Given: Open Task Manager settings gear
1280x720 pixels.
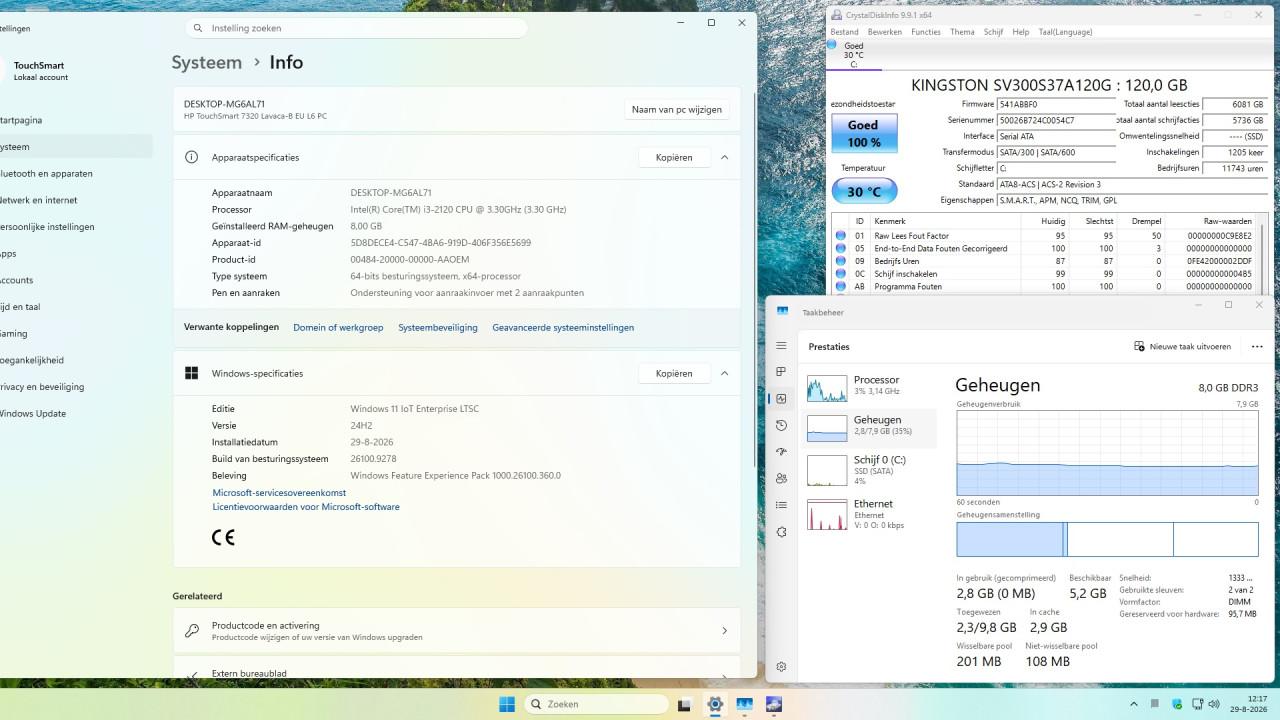Looking at the screenshot, I should [x=781, y=666].
